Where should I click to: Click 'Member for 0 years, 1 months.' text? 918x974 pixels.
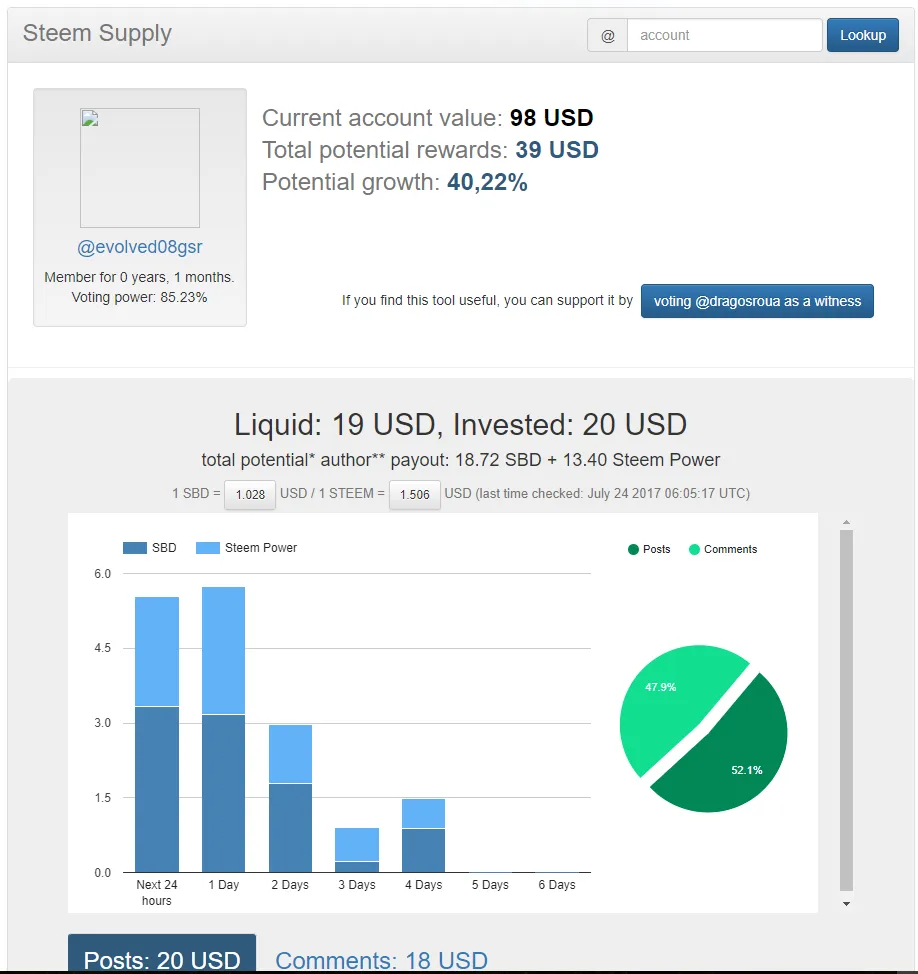pos(139,277)
